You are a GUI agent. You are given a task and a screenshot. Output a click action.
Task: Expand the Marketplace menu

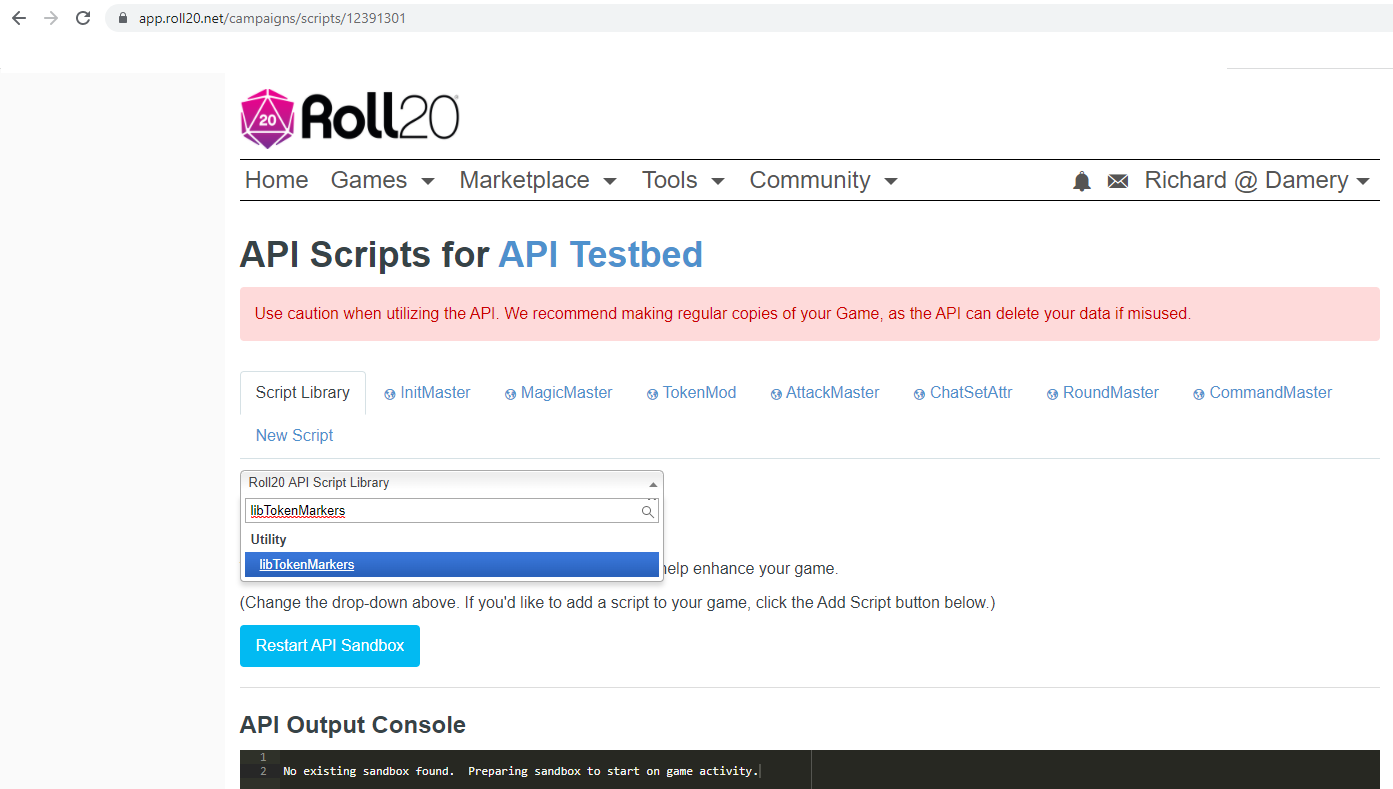coord(538,180)
